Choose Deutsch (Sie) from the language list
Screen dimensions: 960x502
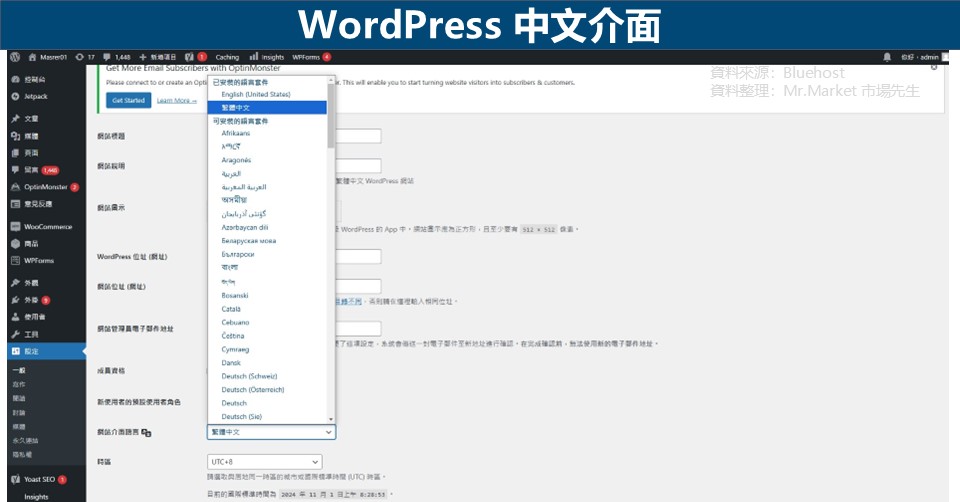tap(242, 416)
